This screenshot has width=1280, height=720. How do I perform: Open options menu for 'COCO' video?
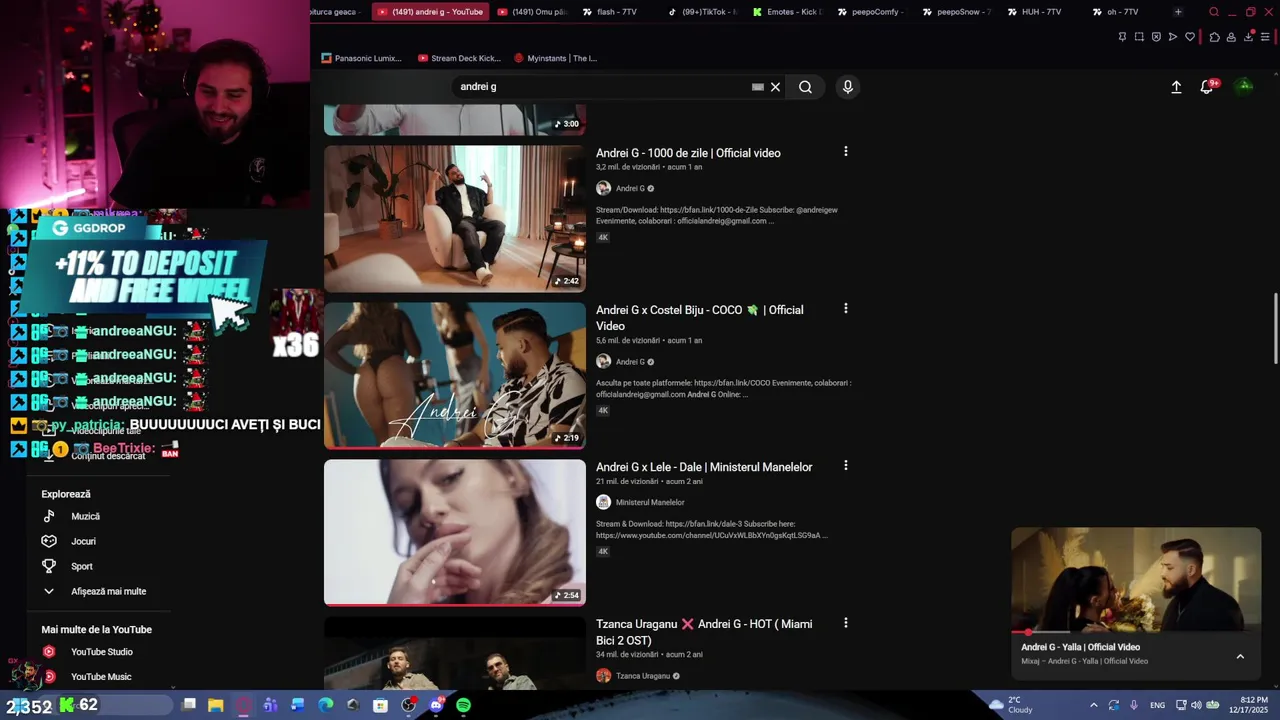pyautogui.click(x=846, y=309)
